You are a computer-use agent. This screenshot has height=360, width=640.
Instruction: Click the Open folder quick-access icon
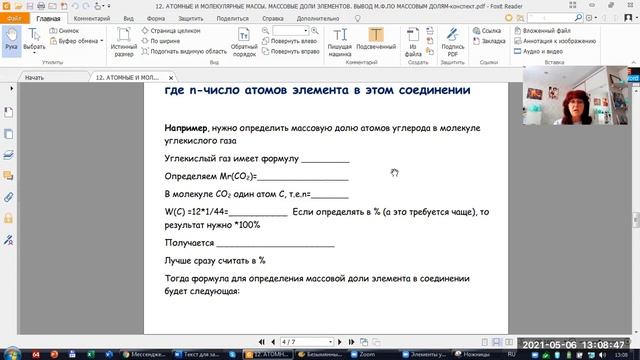pyautogui.click(x=18, y=6)
